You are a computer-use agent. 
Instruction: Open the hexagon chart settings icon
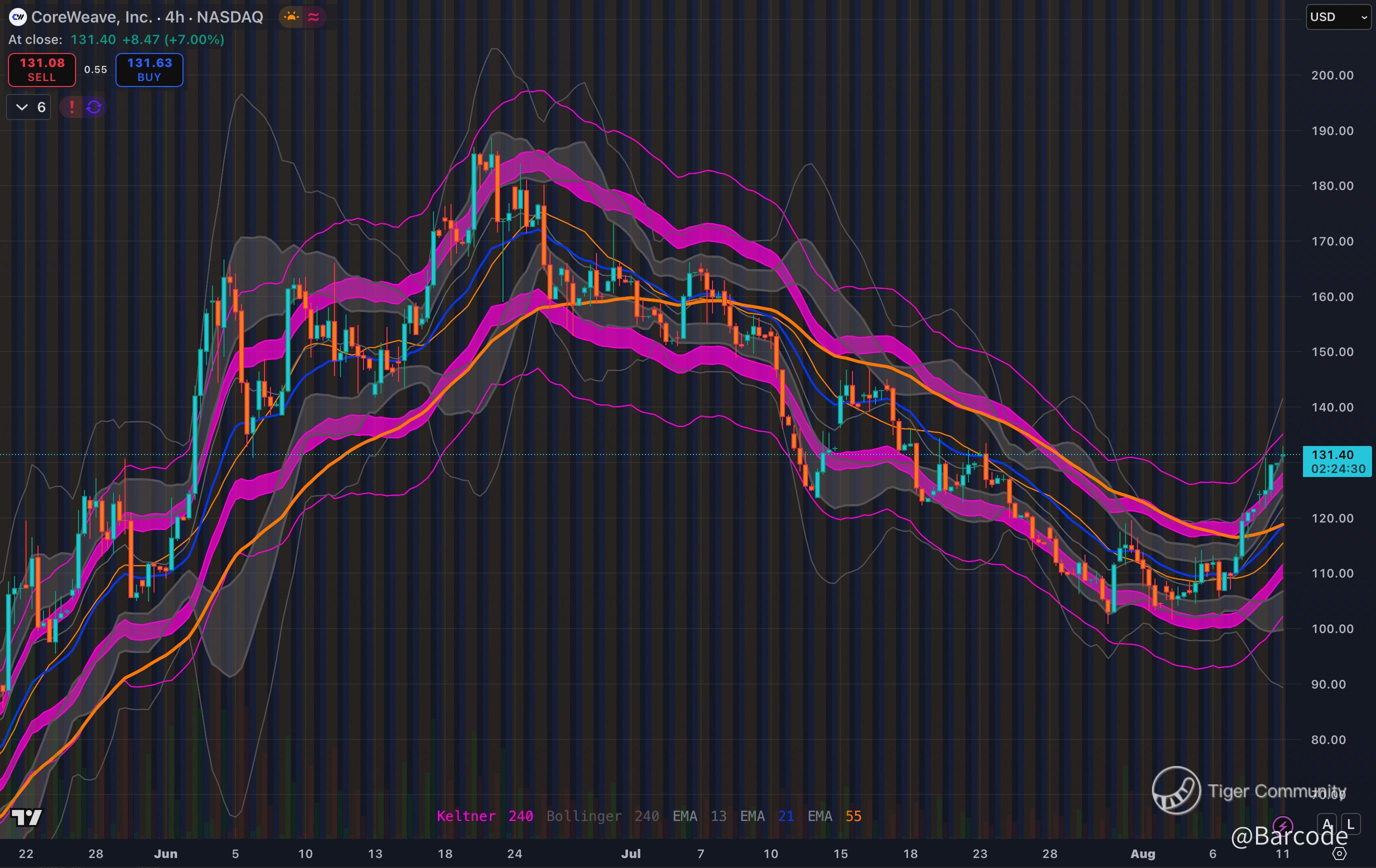click(x=1339, y=853)
